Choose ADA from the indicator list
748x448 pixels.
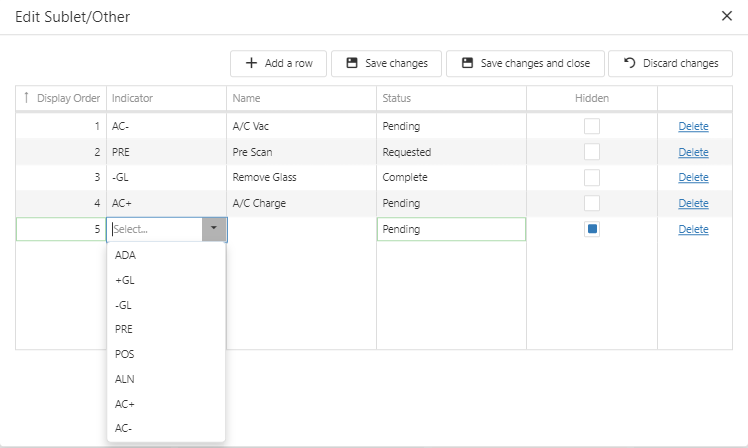pyautogui.click(x=125, y=255)
